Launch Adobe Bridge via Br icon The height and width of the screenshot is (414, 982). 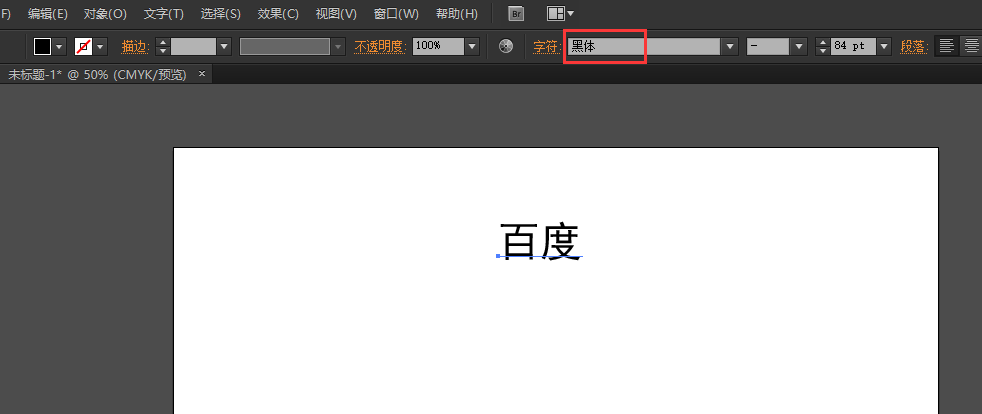pos(516,13)
